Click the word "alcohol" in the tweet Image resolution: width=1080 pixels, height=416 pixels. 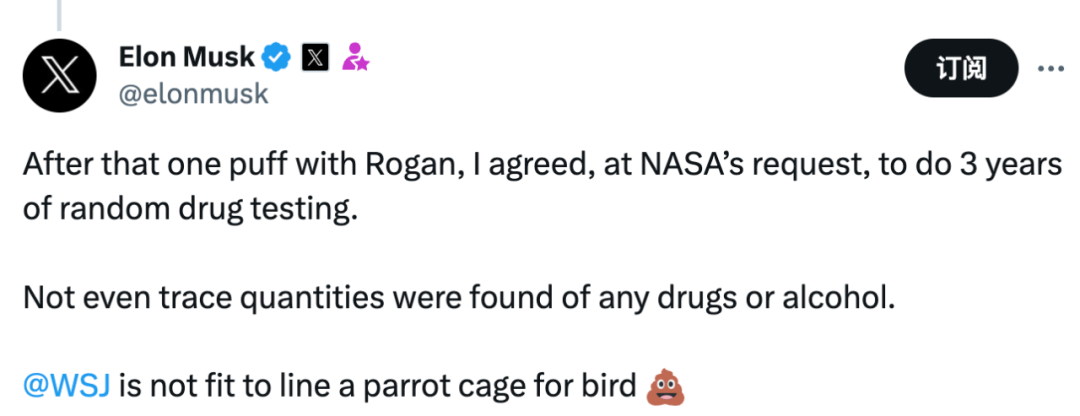[837, 297]
